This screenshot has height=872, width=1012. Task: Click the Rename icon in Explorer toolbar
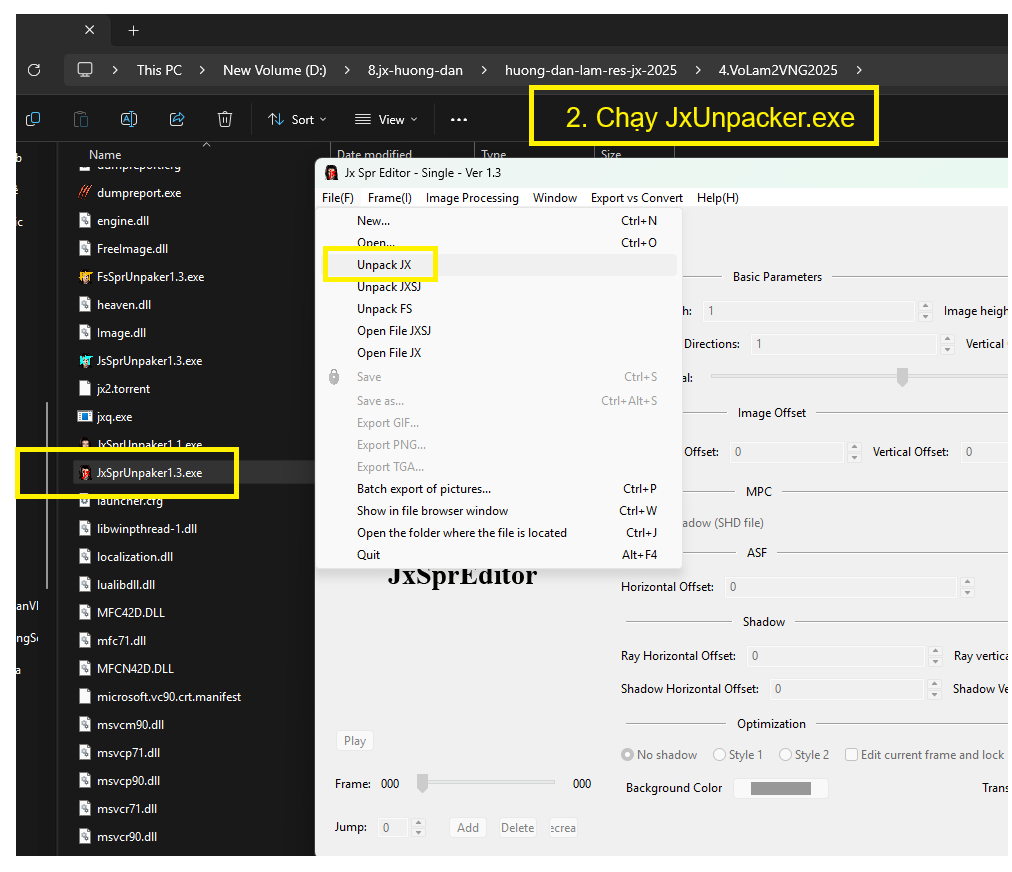coord(129,119)
